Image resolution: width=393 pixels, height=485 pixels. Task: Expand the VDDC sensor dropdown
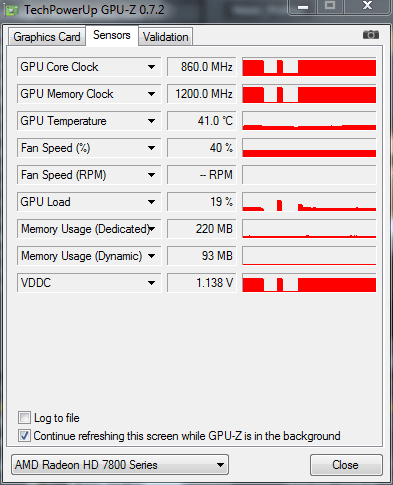click(x=152, y=283)
